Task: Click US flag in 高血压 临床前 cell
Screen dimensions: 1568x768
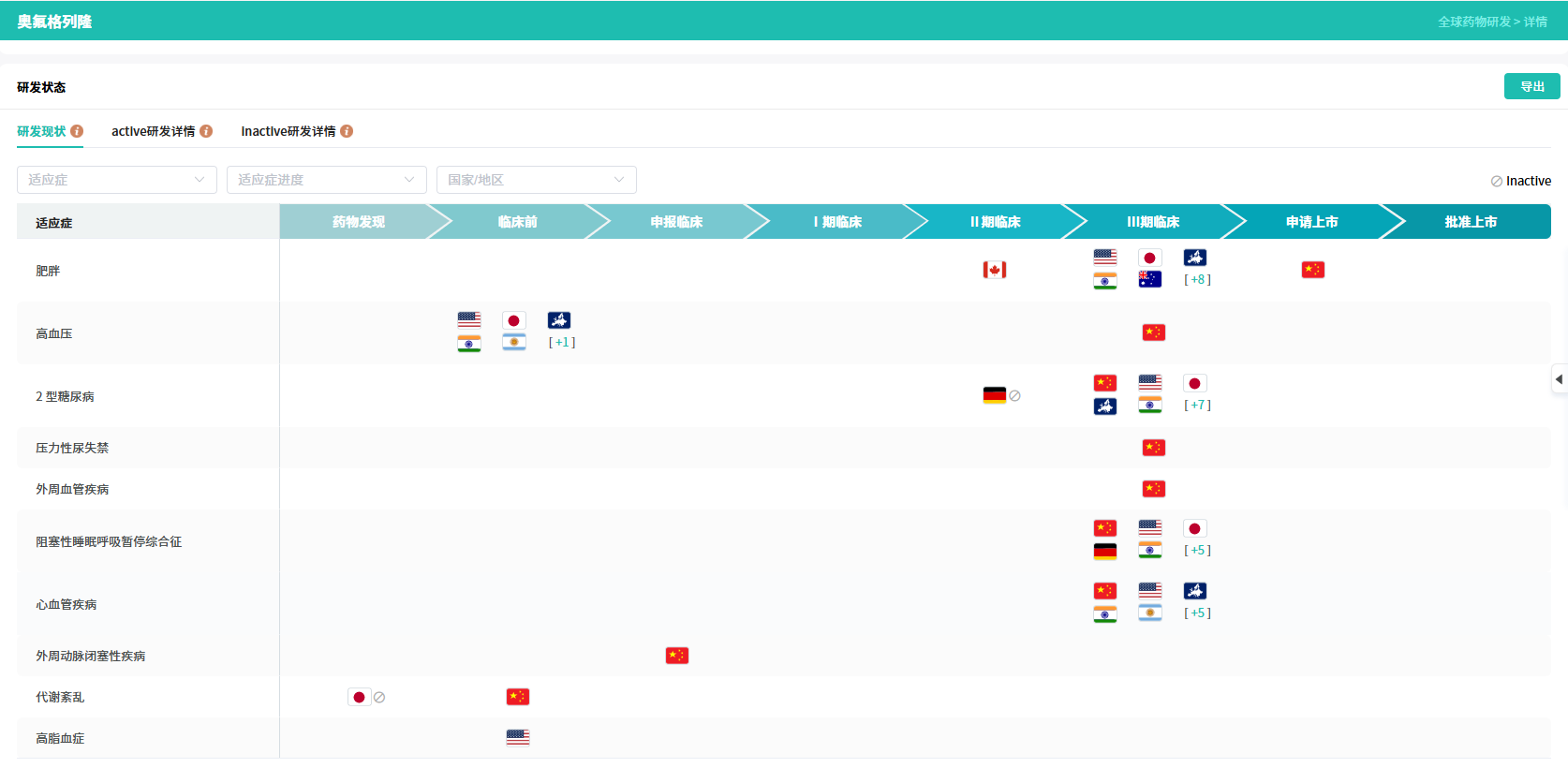Action: (x=469, y=320)
